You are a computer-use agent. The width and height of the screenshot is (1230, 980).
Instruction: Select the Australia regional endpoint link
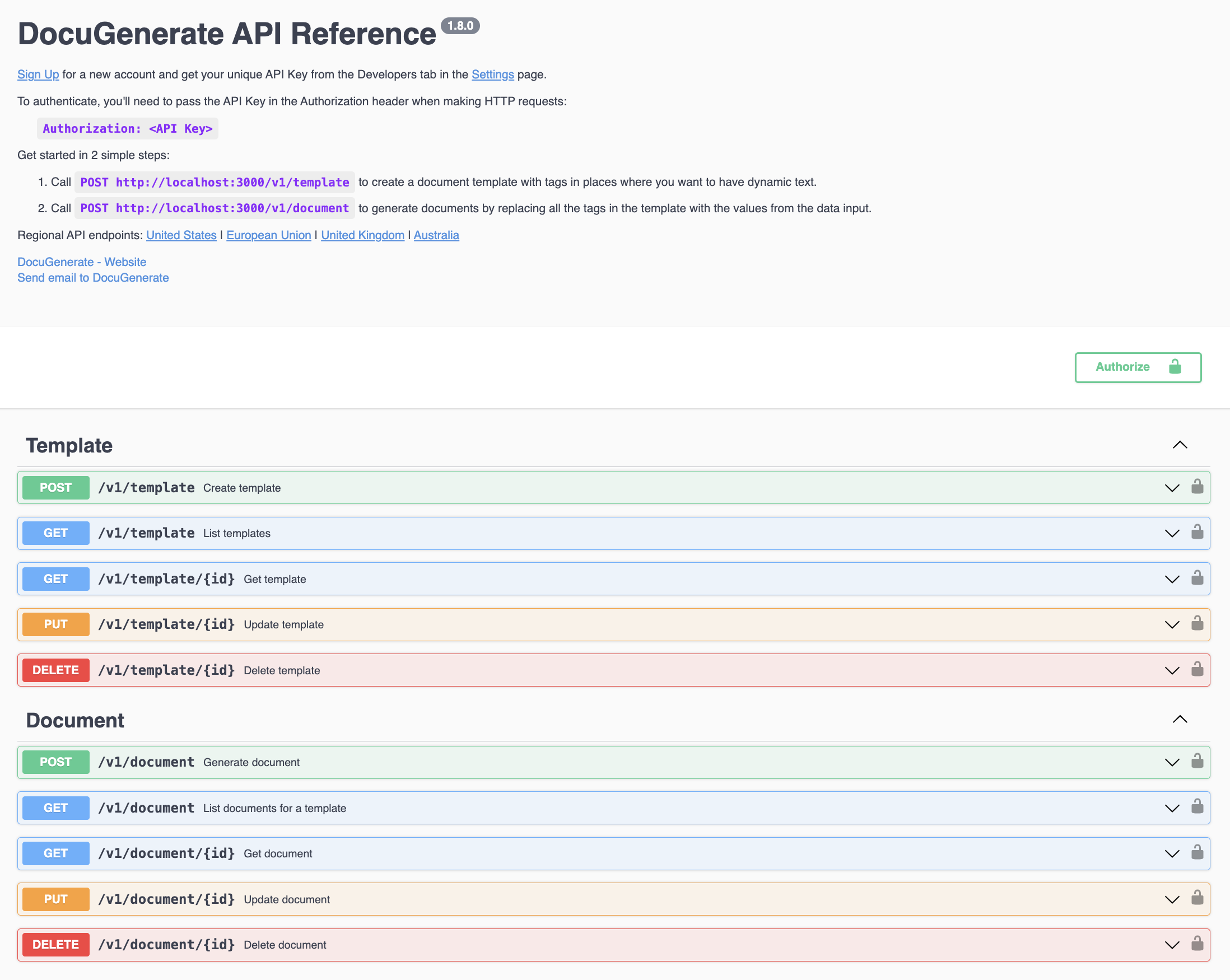click(x=436, y=235)
